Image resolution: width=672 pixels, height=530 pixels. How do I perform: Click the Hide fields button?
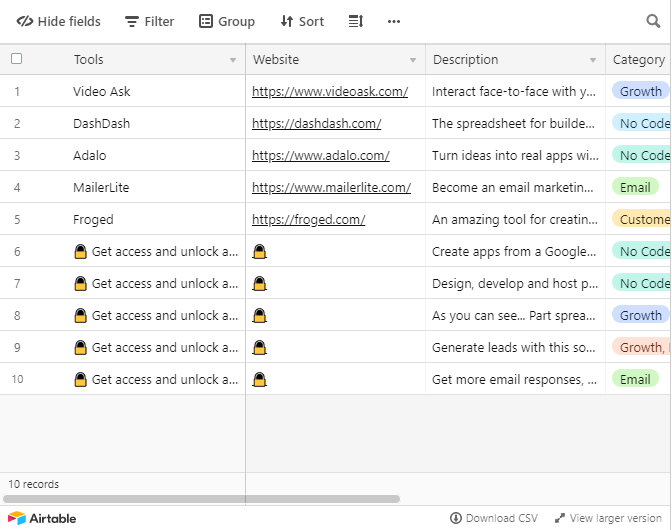(59, 21)
